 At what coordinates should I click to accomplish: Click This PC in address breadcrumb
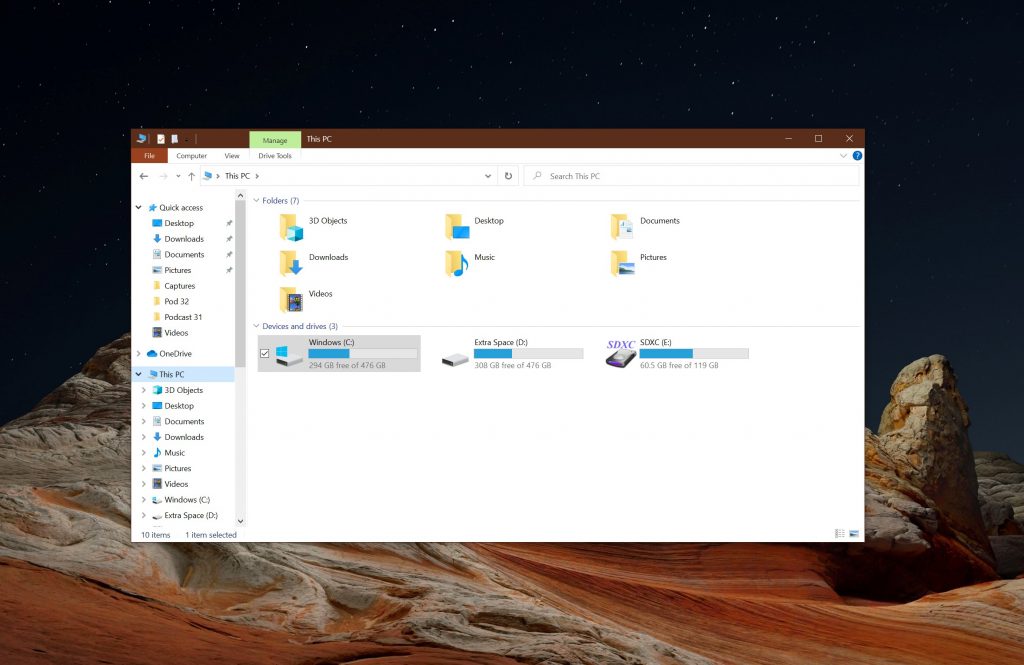(x=237, y=176)
